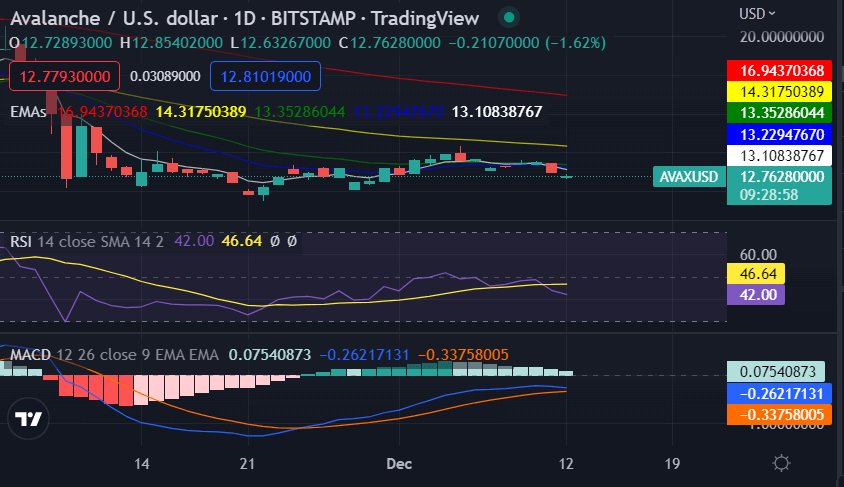Image resolution: width=844 pixels, height=487 pixels.
Task: Click the closing price C12.76280000 value
Action: (x=390, y=43)
